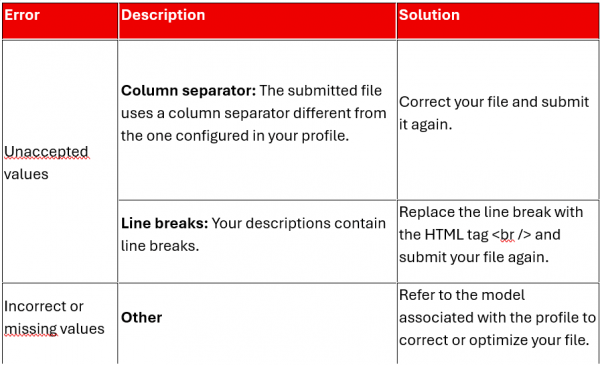600x365 pixels.
Task: Click the misspelled word Unaccepted
Action: (46, 152)
